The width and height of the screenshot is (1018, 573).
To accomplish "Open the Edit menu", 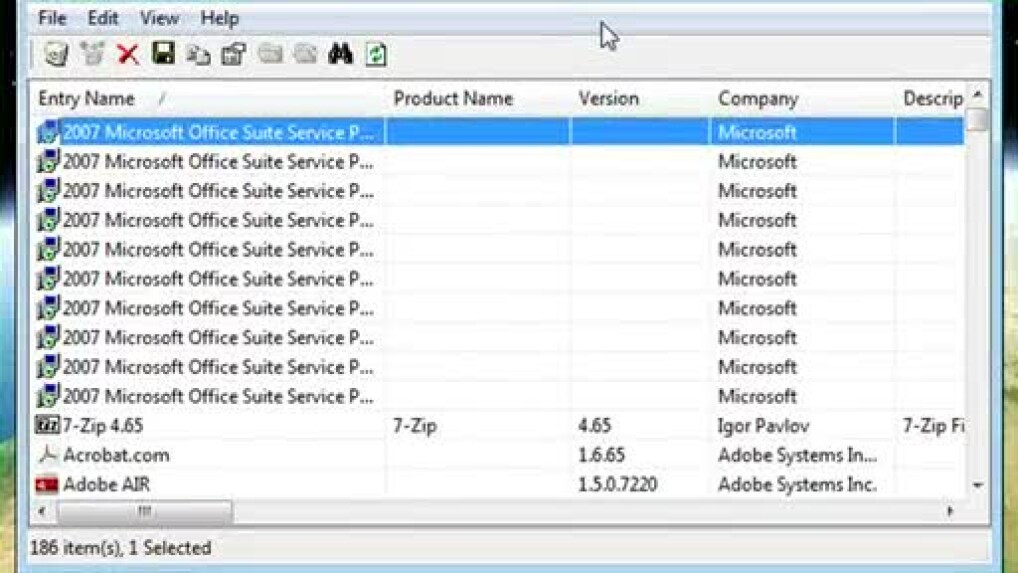I will coord(103,18).
